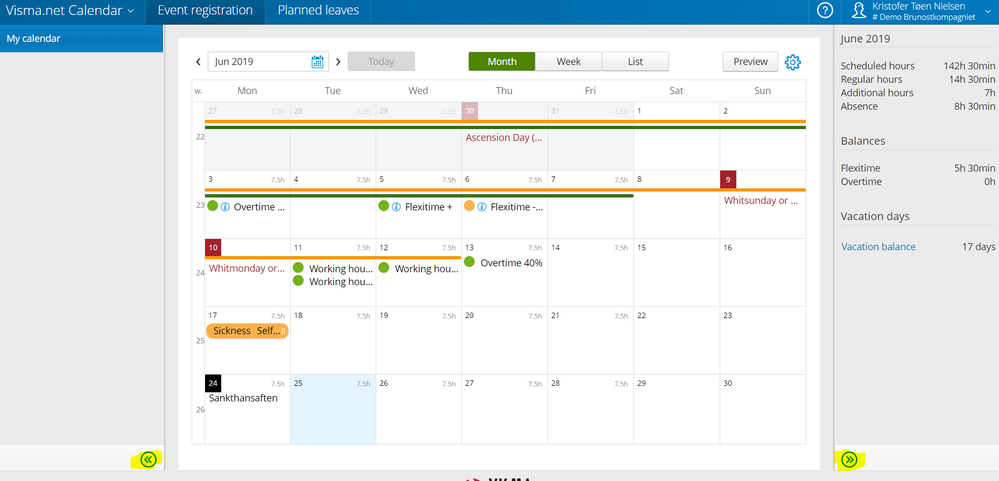This screenshot has width=999, height=481.
Task: Click info icon on Flexitime + event
Action: point(396,206)
